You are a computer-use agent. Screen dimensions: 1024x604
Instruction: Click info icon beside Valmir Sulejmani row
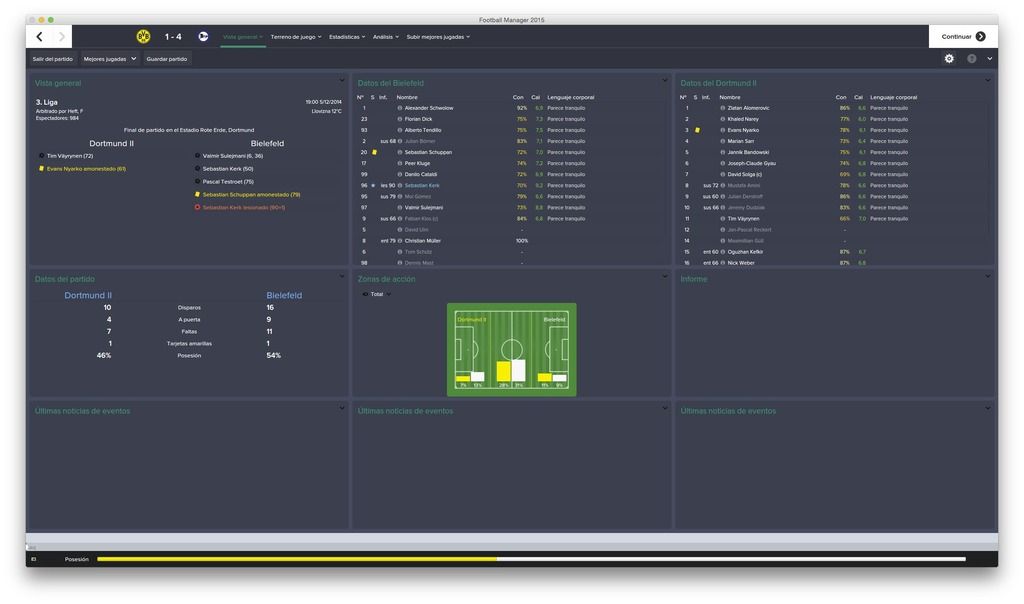400,208
